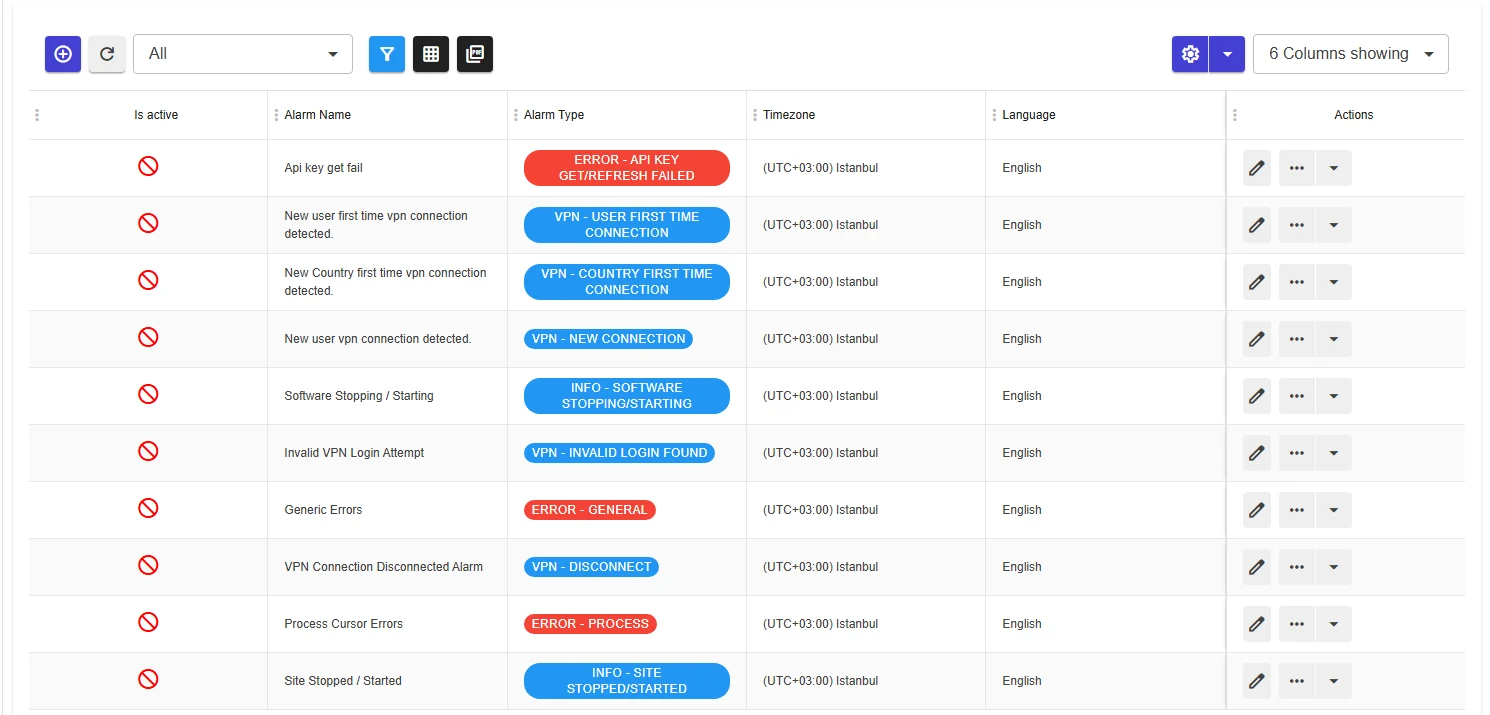This screenshot has height=715, width=1490.
Task: Click the refresh table icon
Action: click(107, 54)
